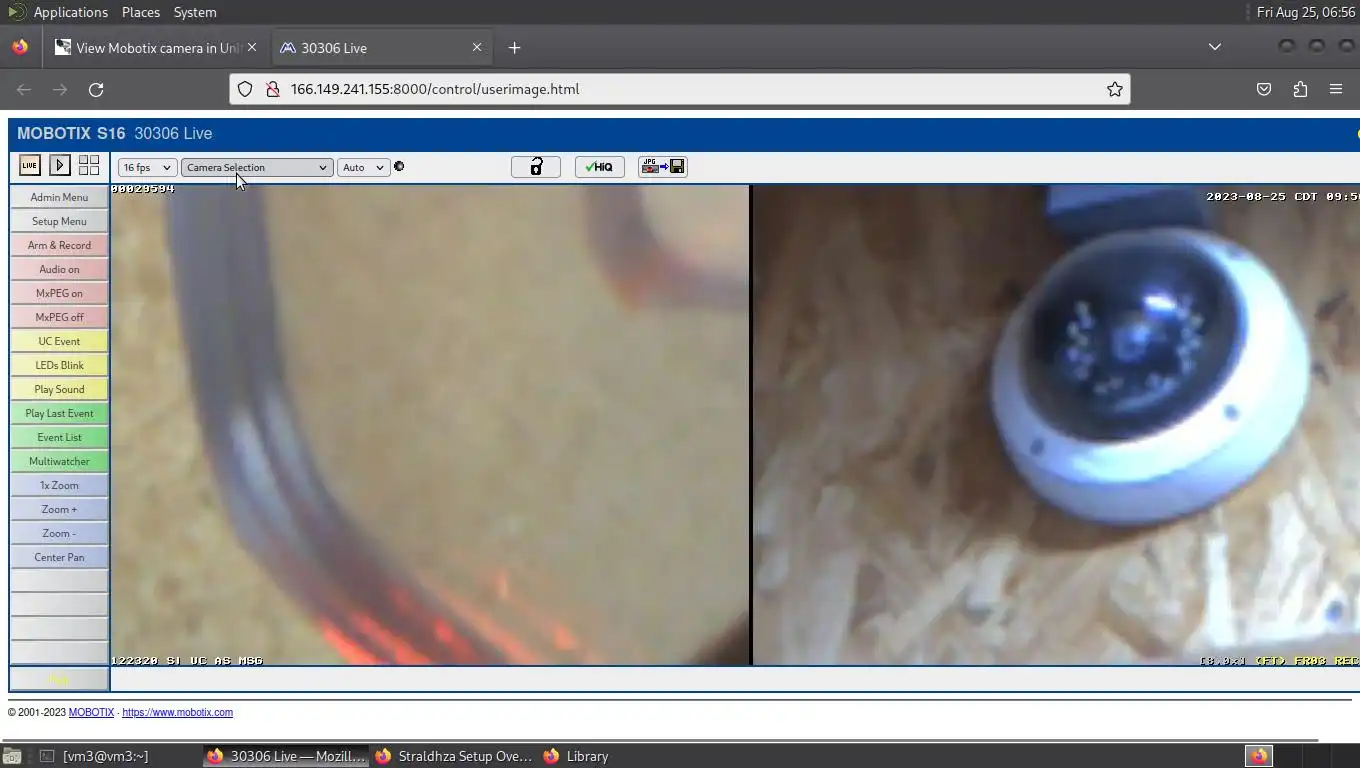The width and height of the screenshot is (1360, 768).
Task: Open the Setup Menu
Action: [x=59, y=221]
